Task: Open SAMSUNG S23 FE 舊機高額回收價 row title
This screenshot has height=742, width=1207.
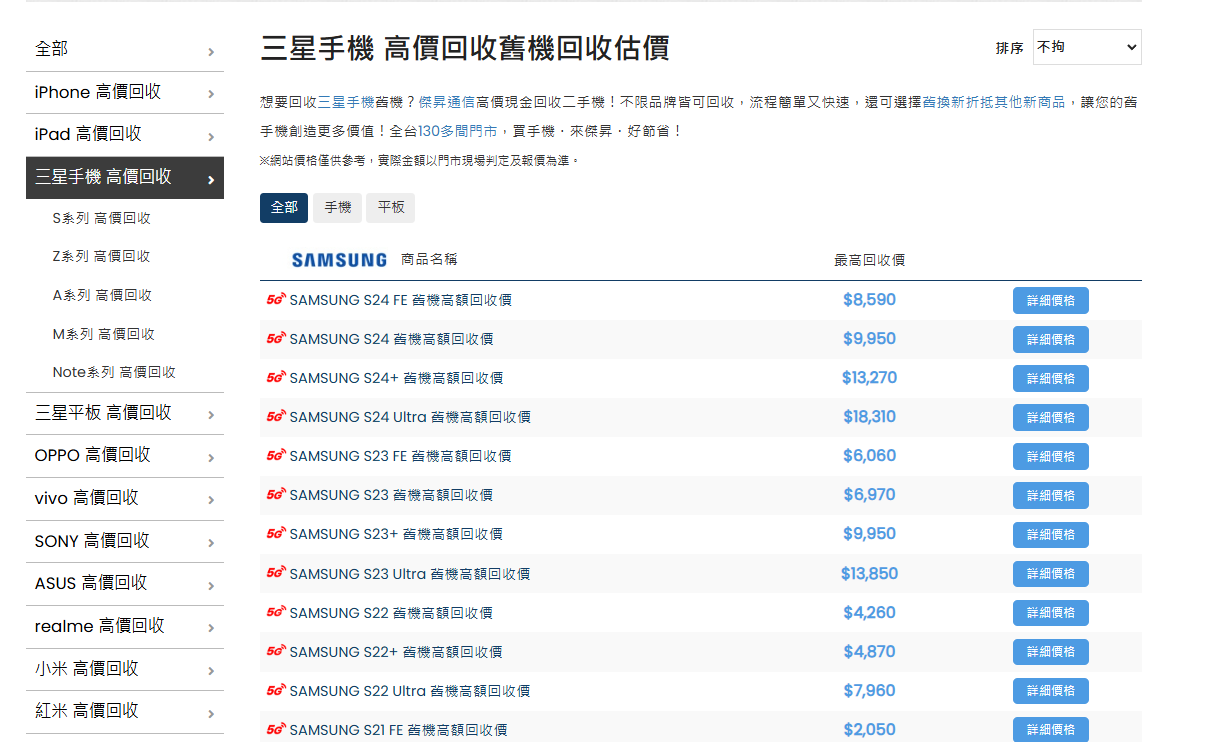Action: (400, 456)
